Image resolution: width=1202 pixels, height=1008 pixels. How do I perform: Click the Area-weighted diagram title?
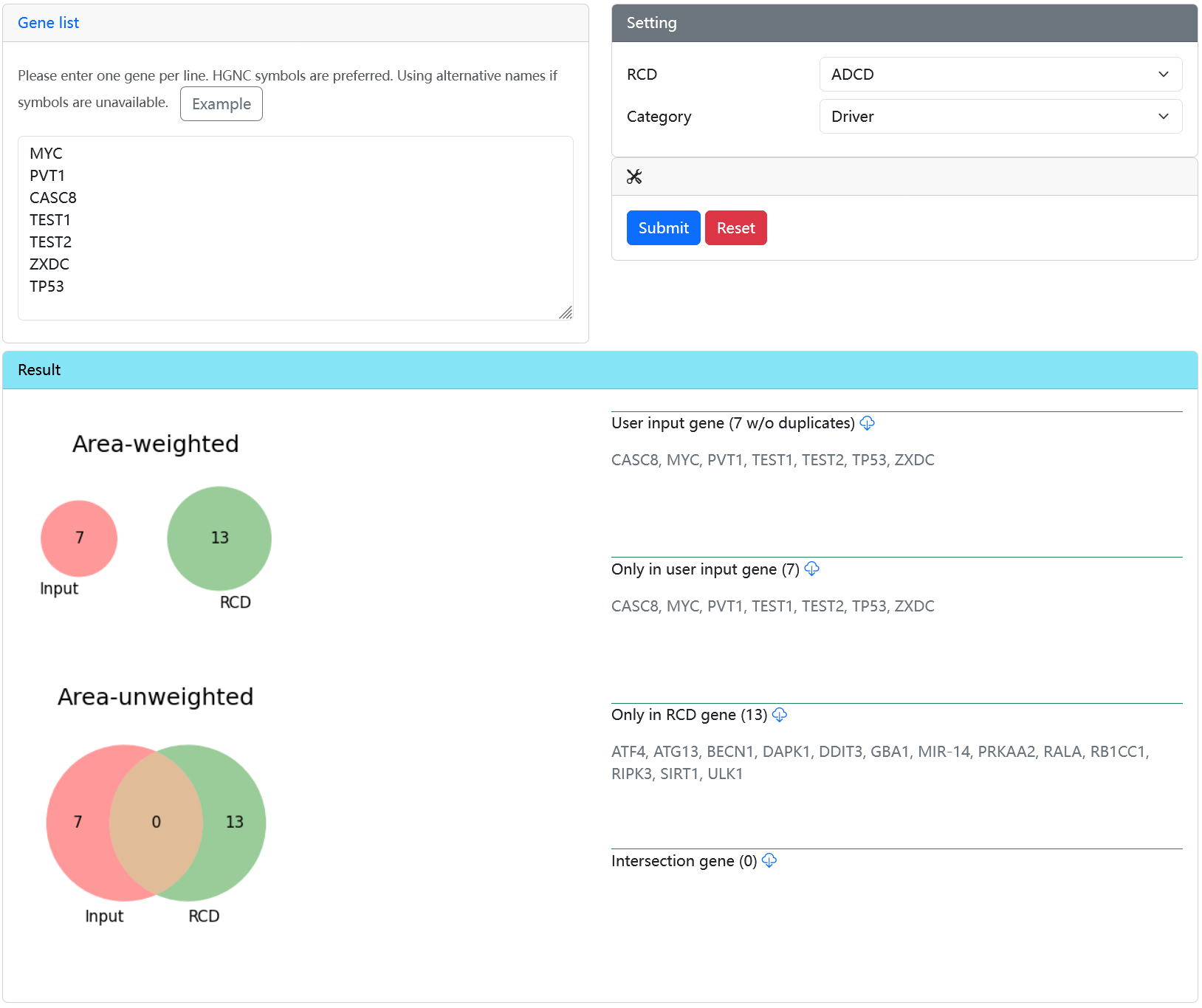[156, 444]
